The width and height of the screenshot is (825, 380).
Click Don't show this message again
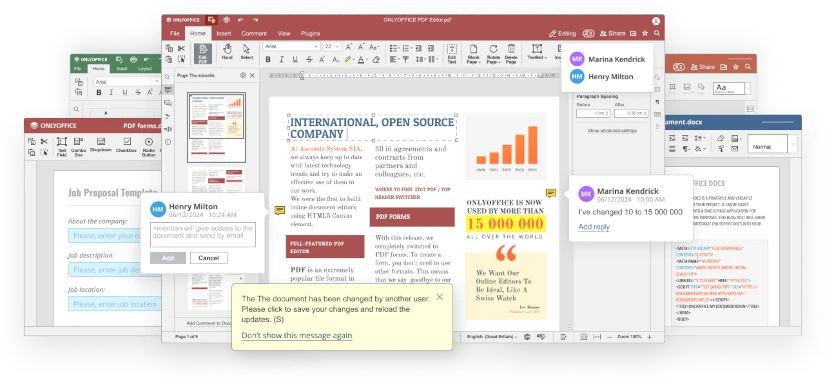pyautogui.click(x=297, y=335)
